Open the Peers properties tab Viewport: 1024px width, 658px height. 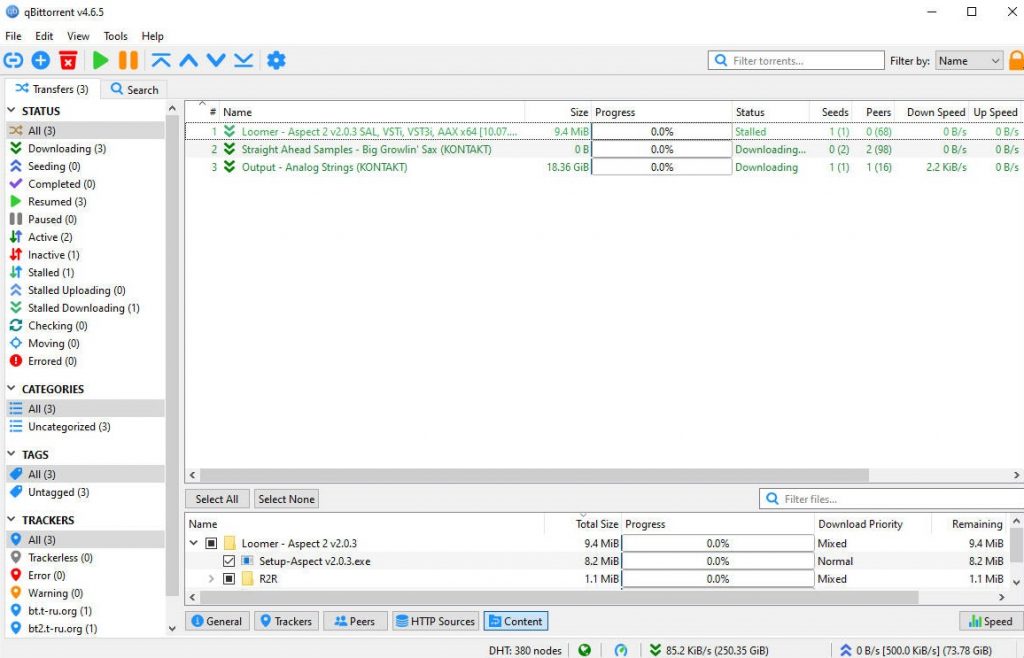(x=355, y=621)
